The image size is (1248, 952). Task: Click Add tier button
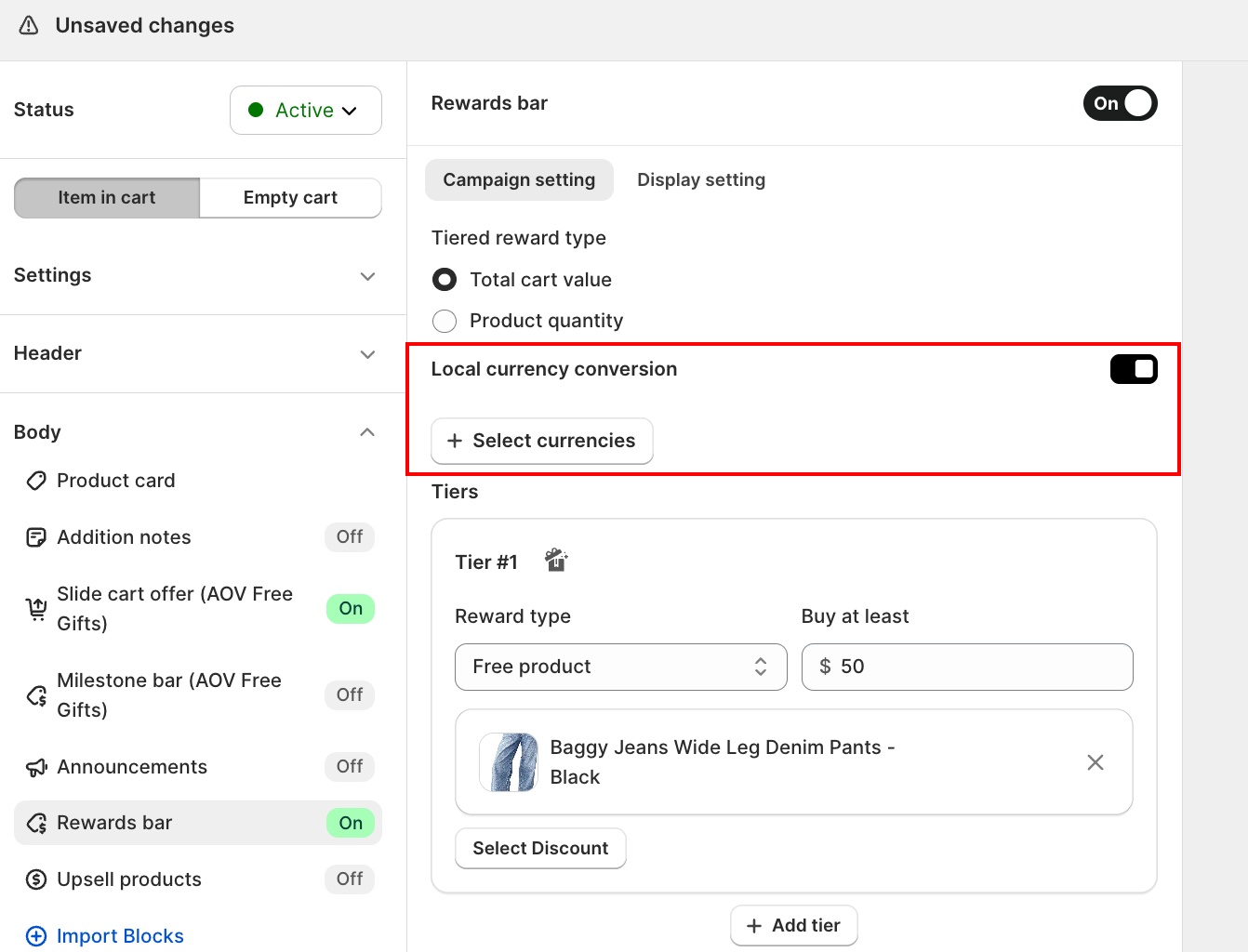coord(794,925)
